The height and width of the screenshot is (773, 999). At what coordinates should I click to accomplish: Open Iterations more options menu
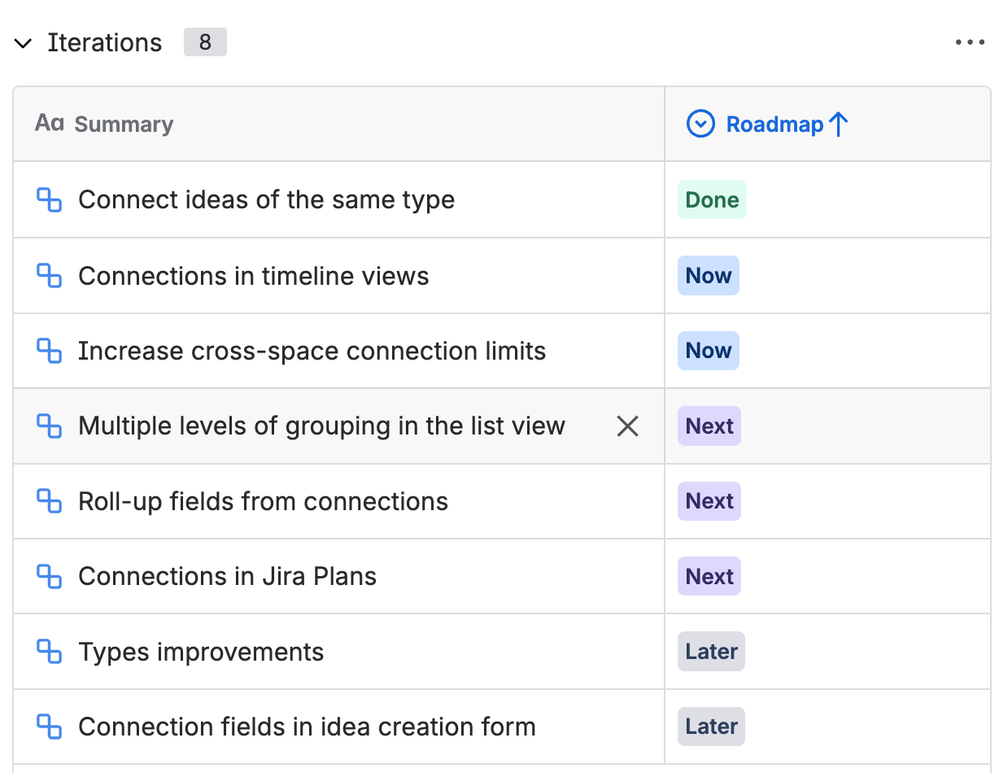(969, 43)
